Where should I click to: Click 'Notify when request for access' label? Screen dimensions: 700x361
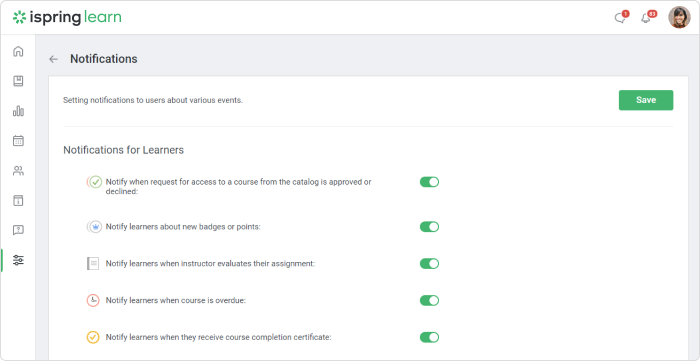239,187
